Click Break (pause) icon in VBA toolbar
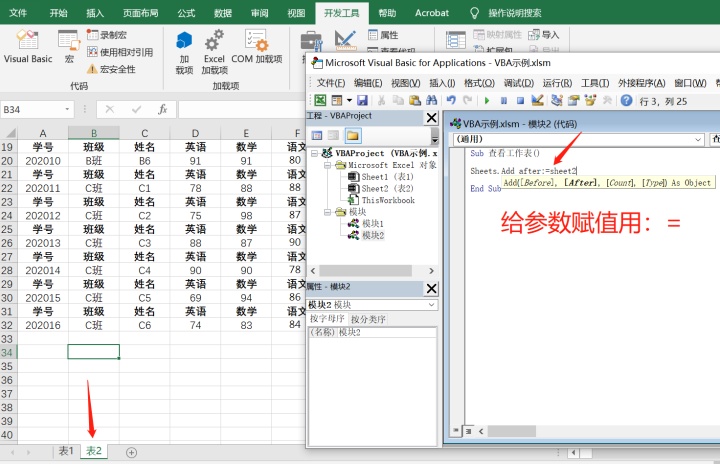The height and width of the screenshot is (464, 720). tap(504, 100)
